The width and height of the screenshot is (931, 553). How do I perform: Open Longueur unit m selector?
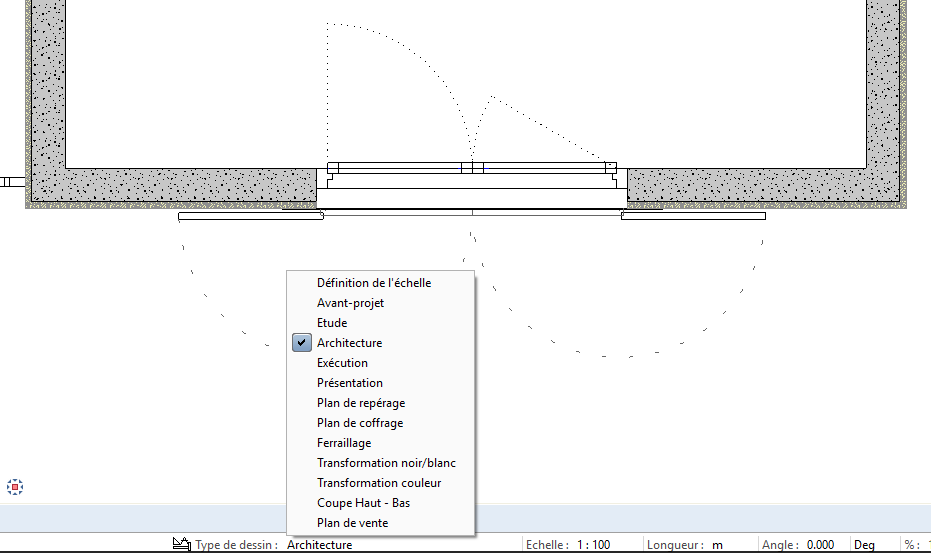coord(717,545)
